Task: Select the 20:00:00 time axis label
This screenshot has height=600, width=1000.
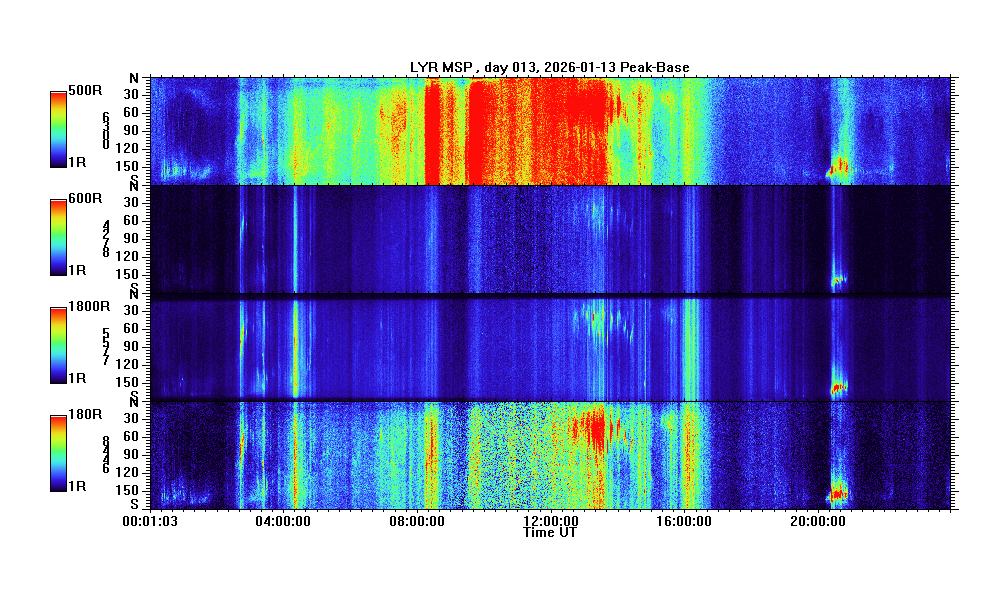Action: 817,520
